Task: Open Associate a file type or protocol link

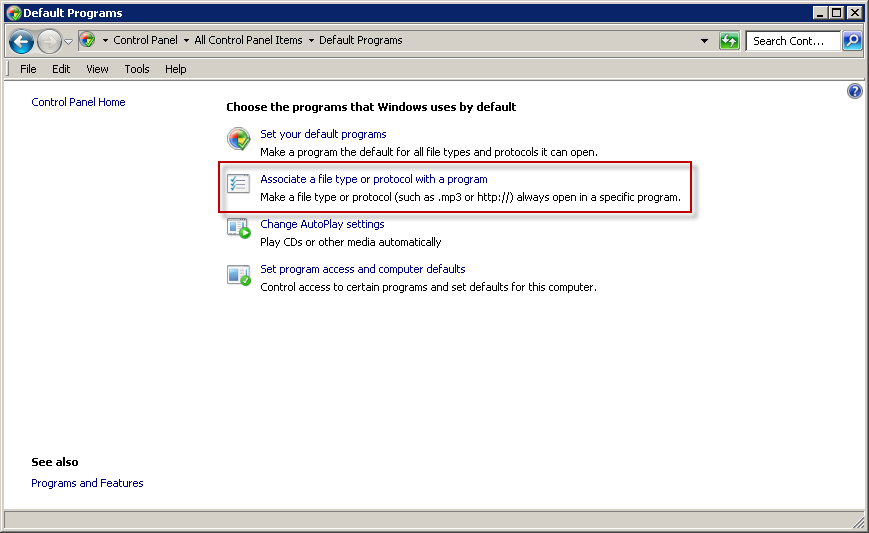Action: click(374, 179)
